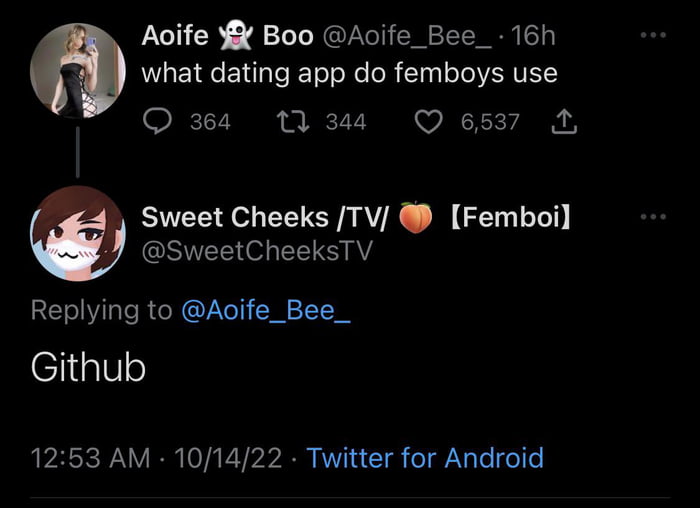Retweet the dating app question tweet
The image size is (700, 508).
tap(292, 122)
